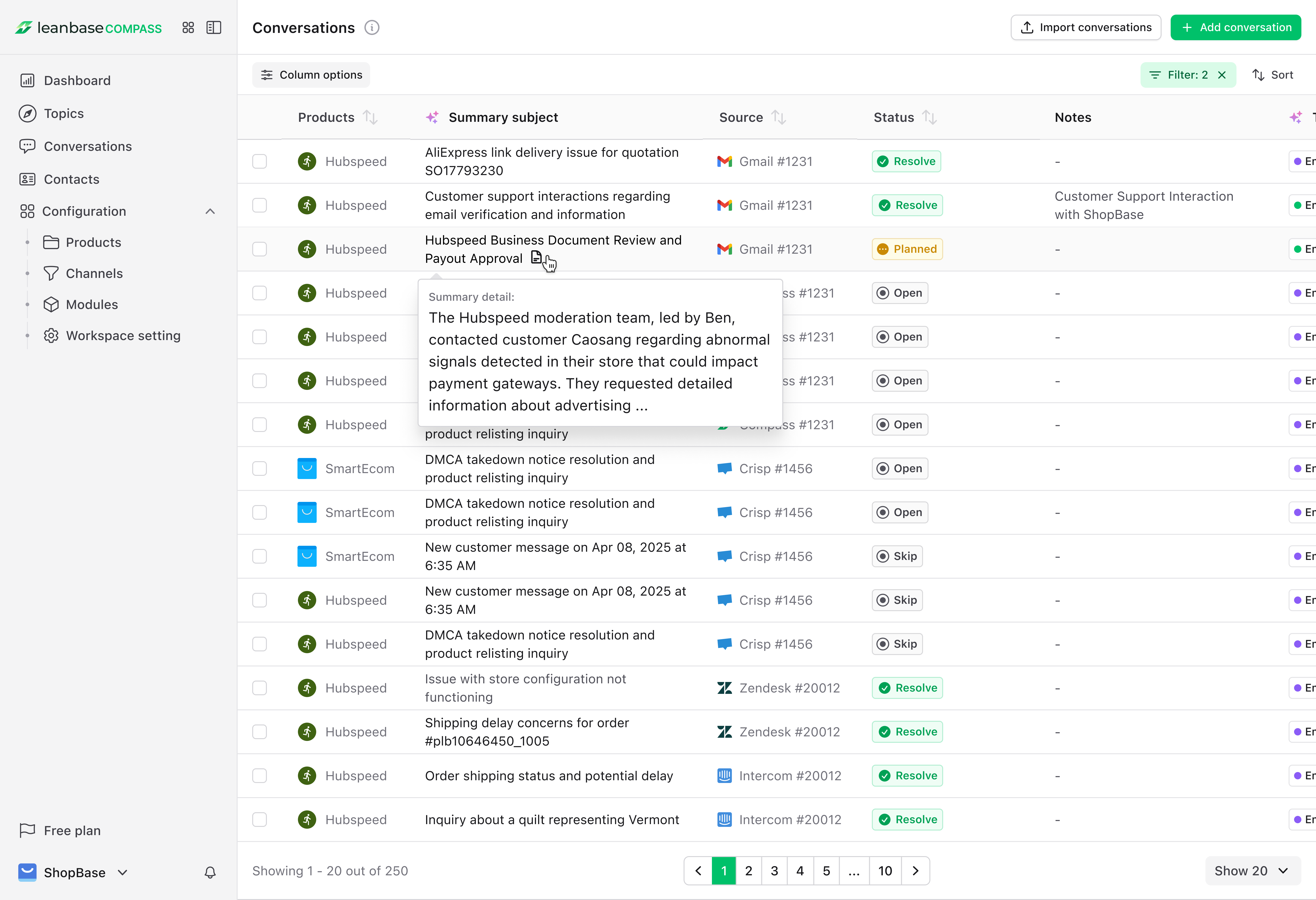This screenshot has height=900, width=1316.
Task: Click the Import conversations button
Action: click(x=1085, y=28)
